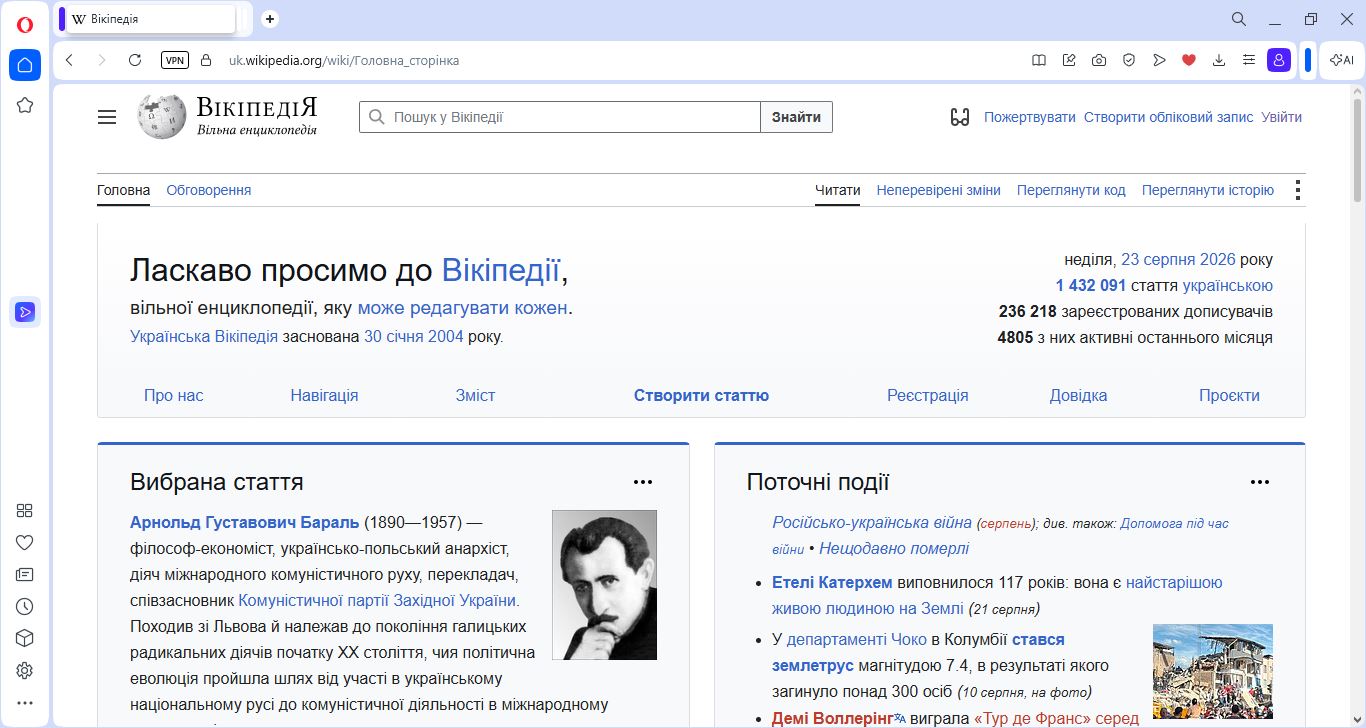1366x728 pixels.
Task: Click Створити обліковий запис link
Action: [1168, 117]
